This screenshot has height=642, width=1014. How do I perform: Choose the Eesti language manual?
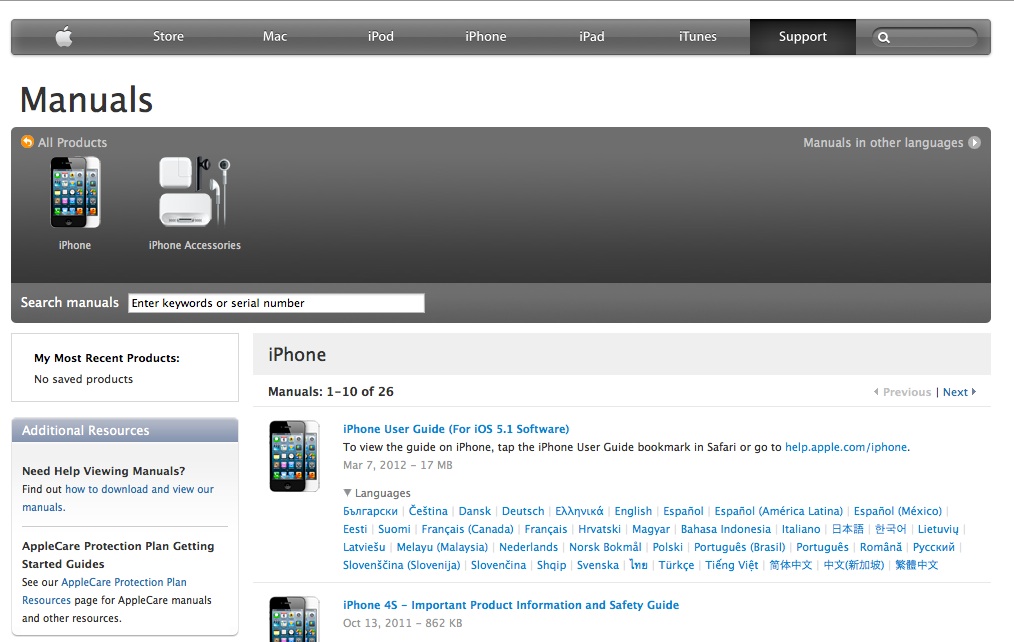tap(355, 530)
